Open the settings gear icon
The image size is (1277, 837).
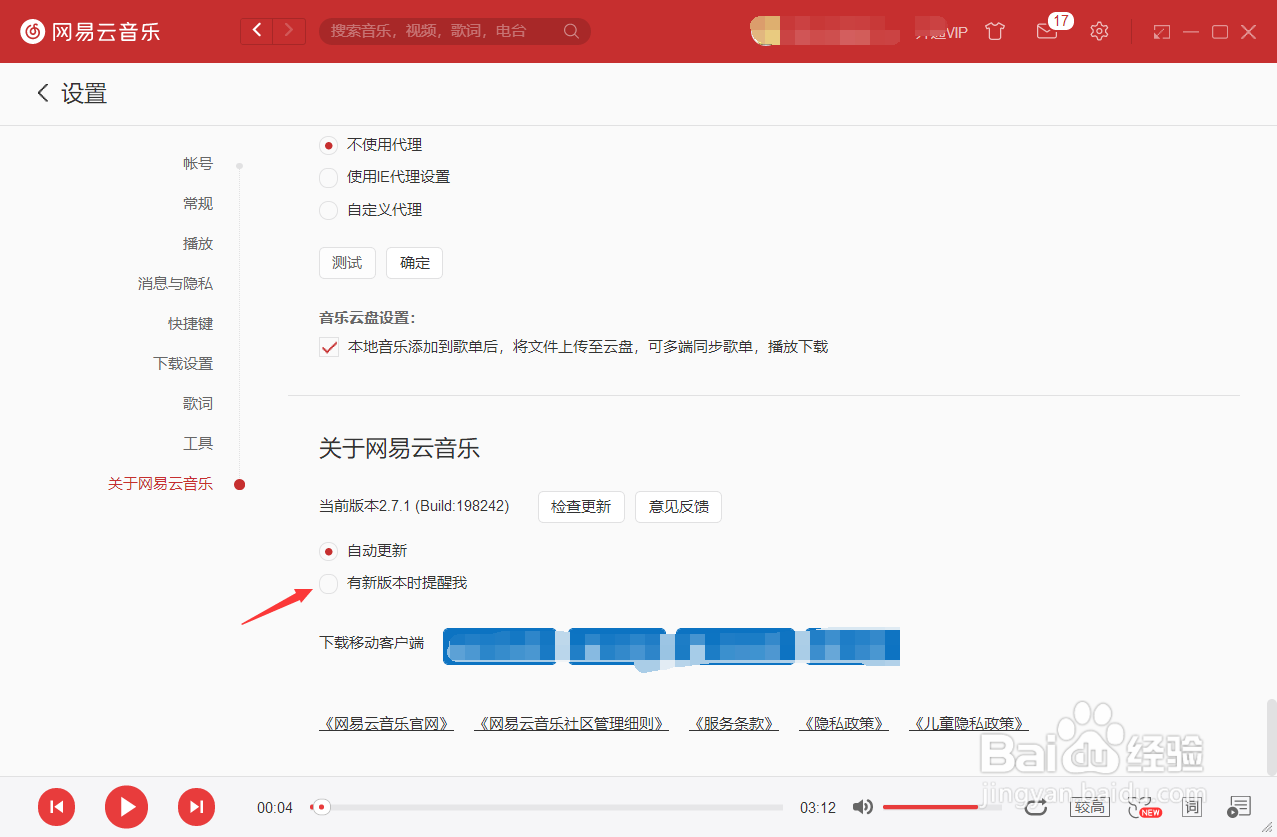point(1099,31)
